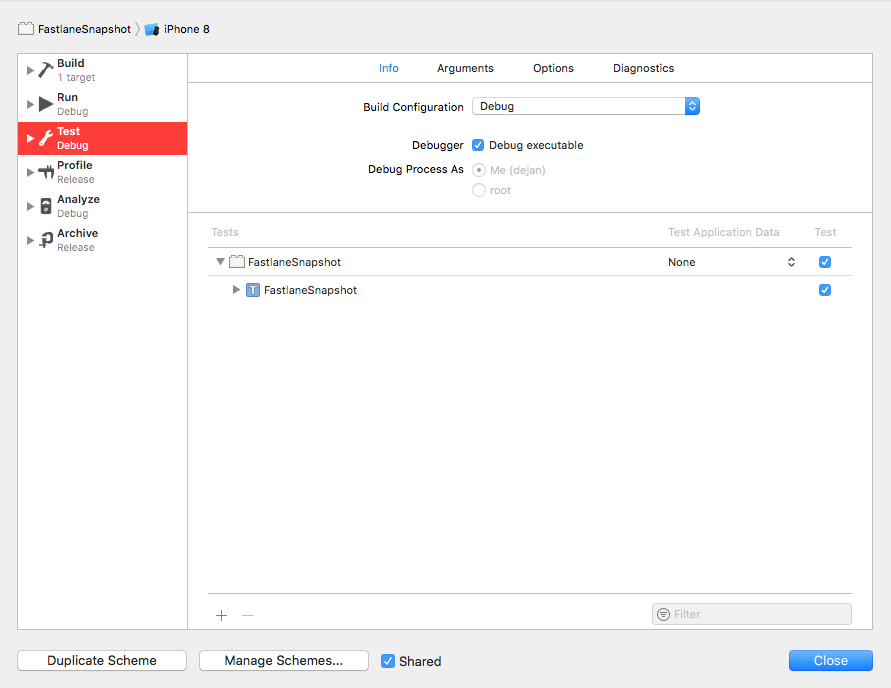This screenshot has height=688, width=891.
Task: Open the Build Configuration dropdown
Action: [x=585, y=106]
